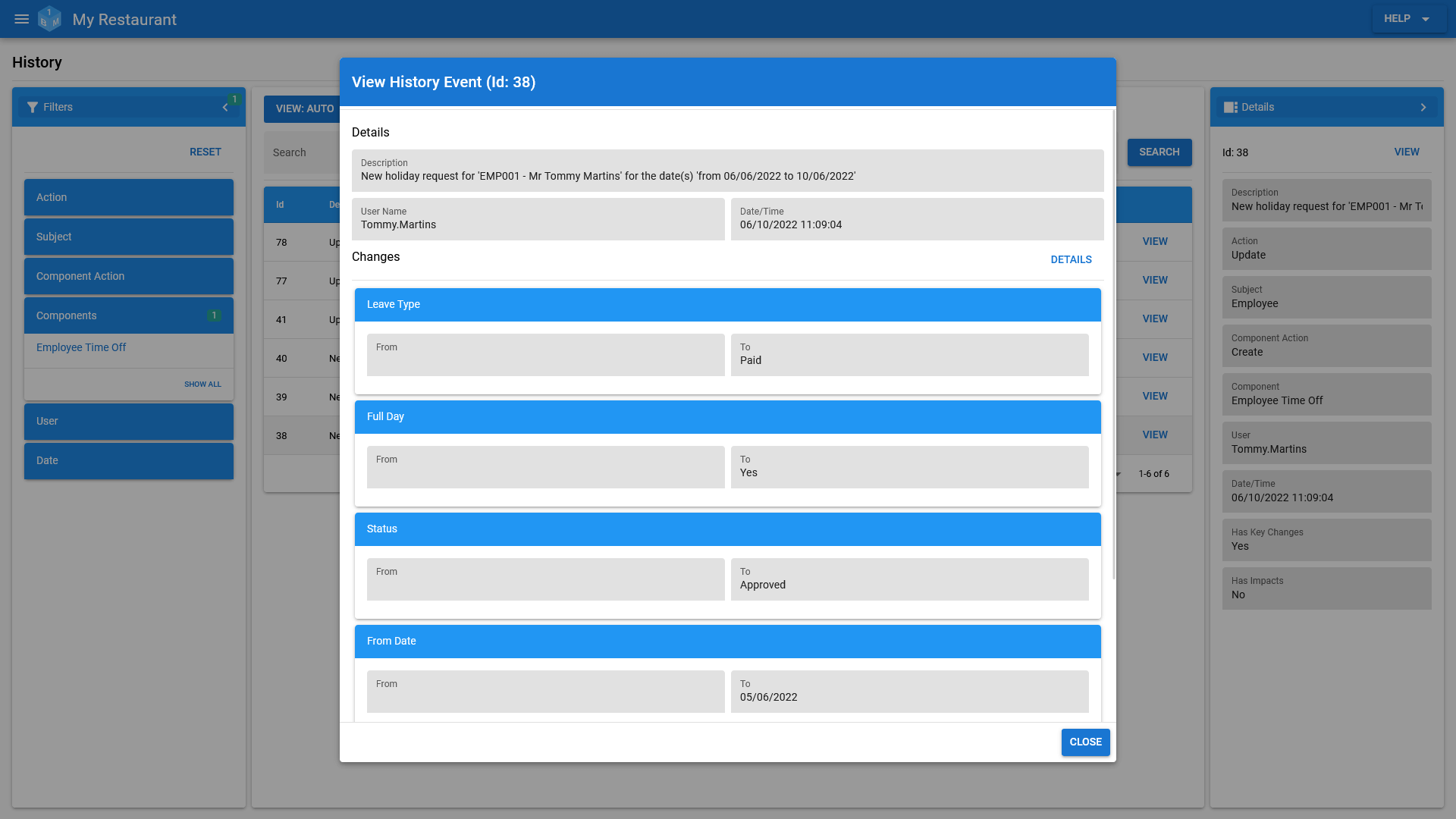1456x819 pixels.
Task: View history event row 38
Action: point(1155,435)
